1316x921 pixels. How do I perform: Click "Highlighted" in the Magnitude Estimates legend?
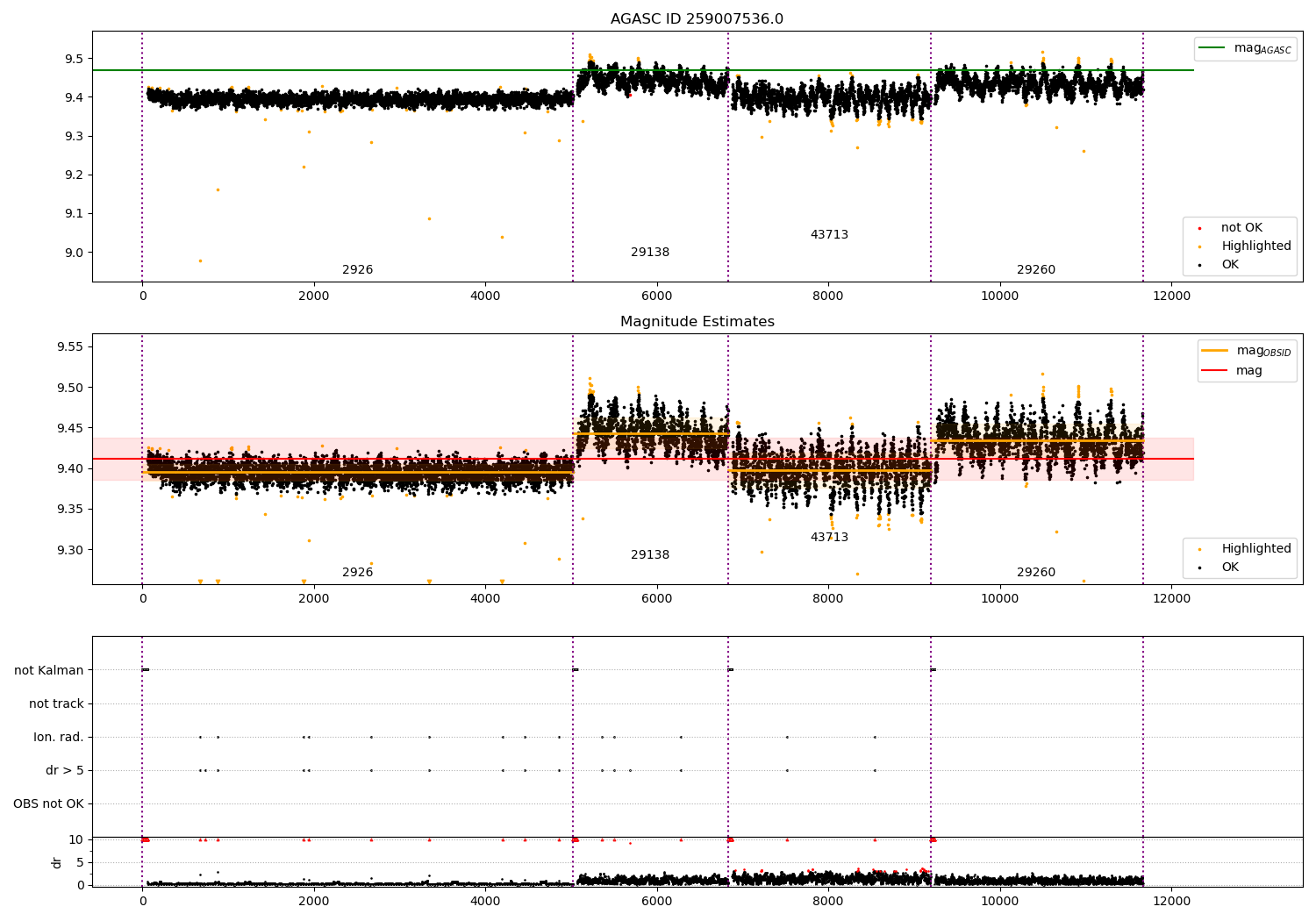tap(1256, 549)
